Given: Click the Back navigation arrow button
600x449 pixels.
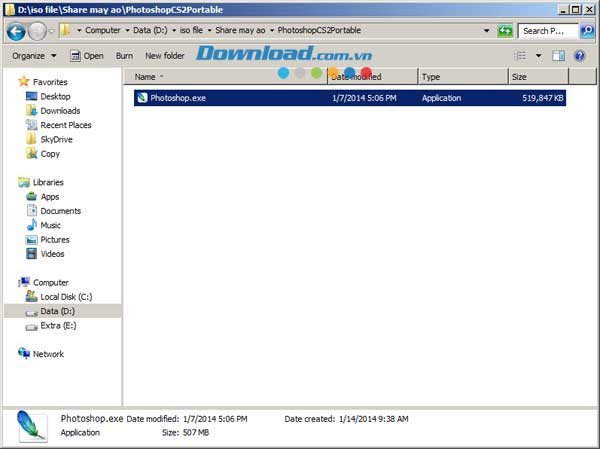Looking at the screenshot, I should click(x=16, y=31).
